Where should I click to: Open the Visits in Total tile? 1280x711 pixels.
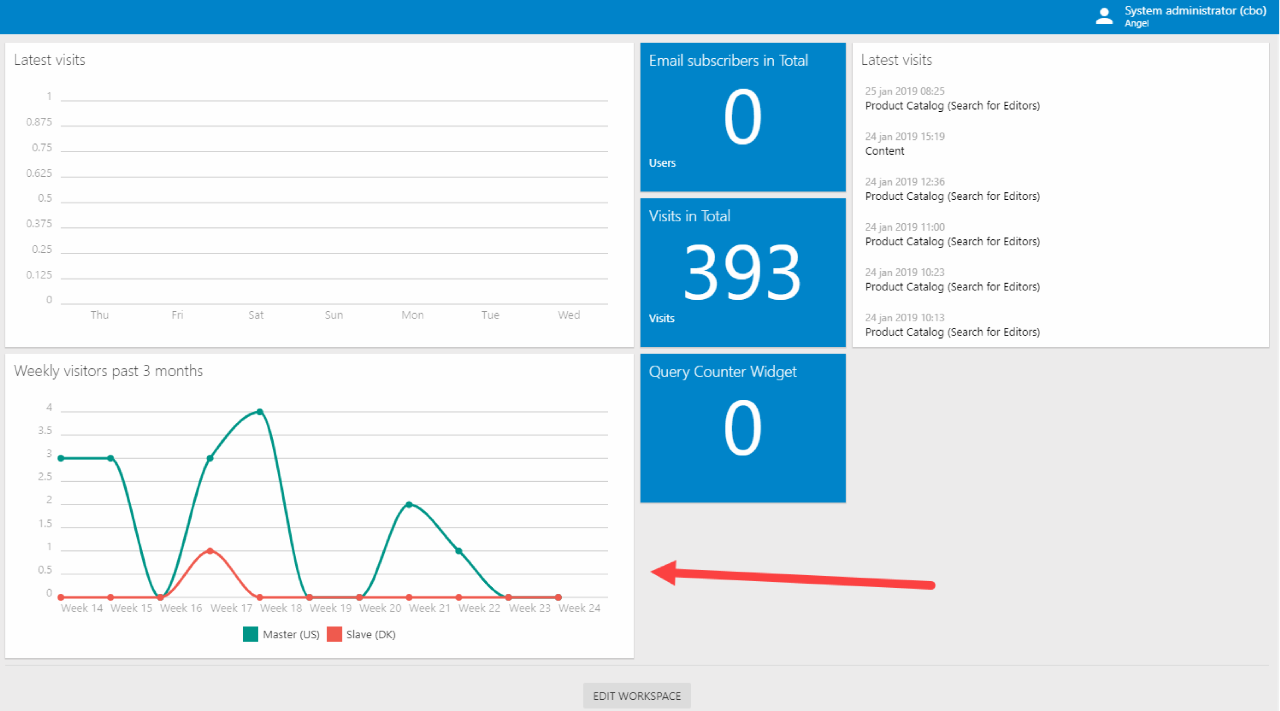[743, 272]
